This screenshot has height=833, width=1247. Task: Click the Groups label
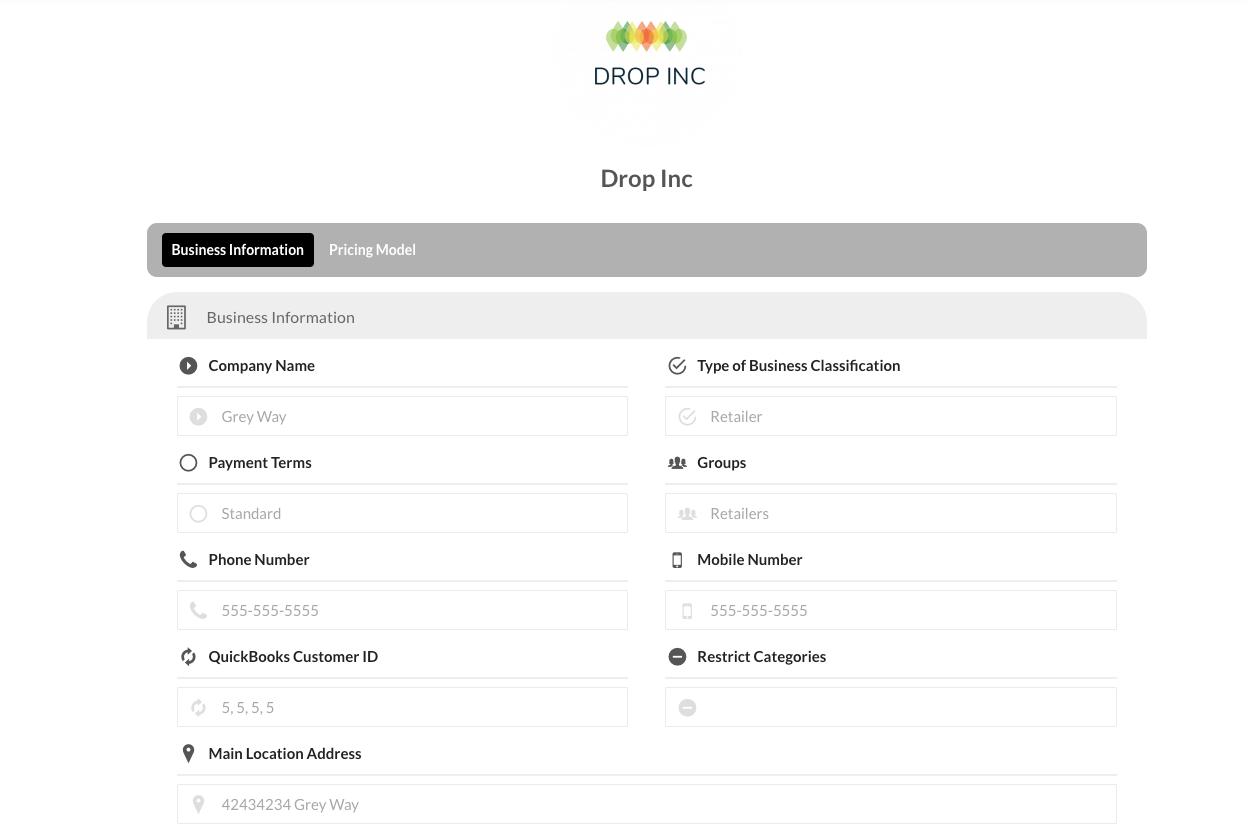pos(722,463)
